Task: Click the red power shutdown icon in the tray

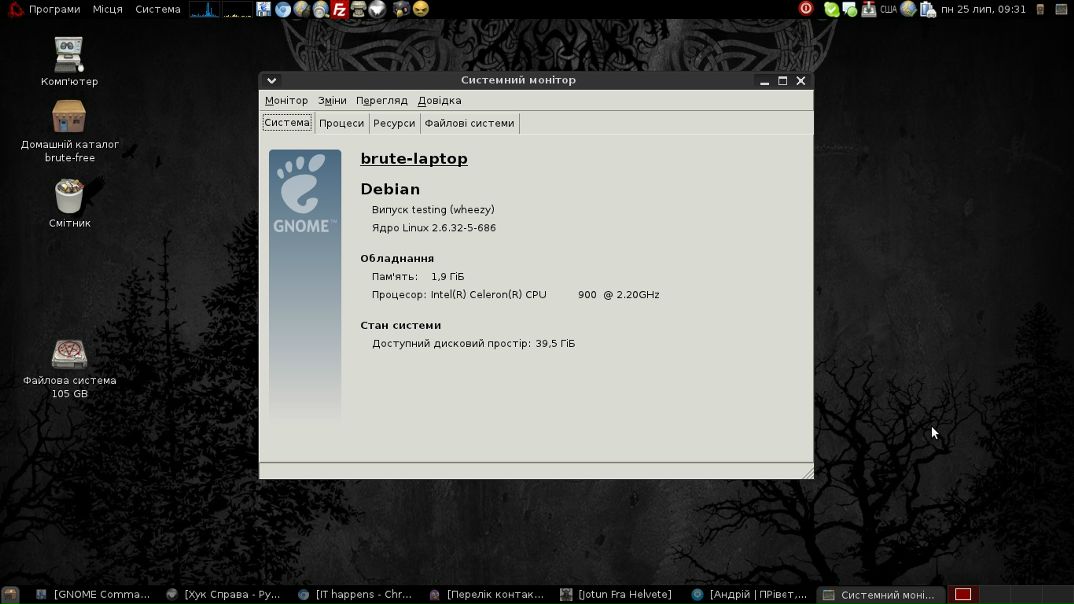Action: (806, 9)
